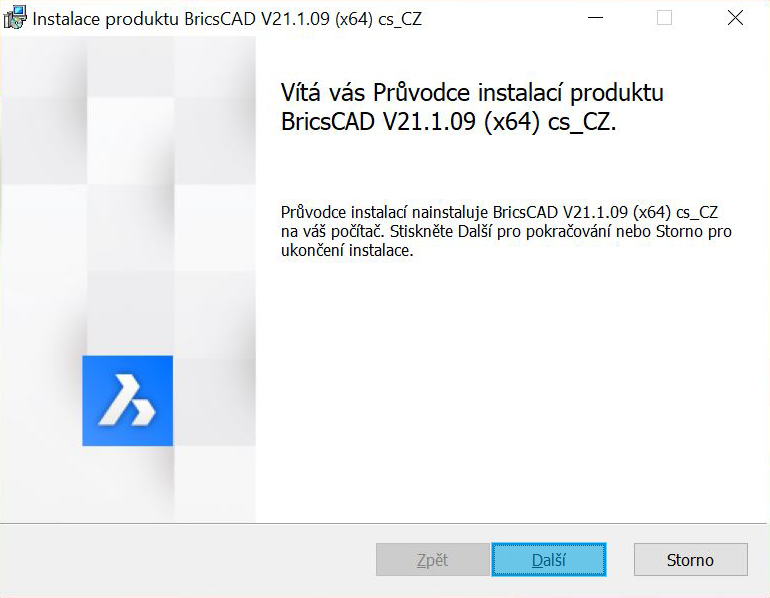
Task: Click the white glyph inside BricsCAD logo
Action: click(127, 400)
